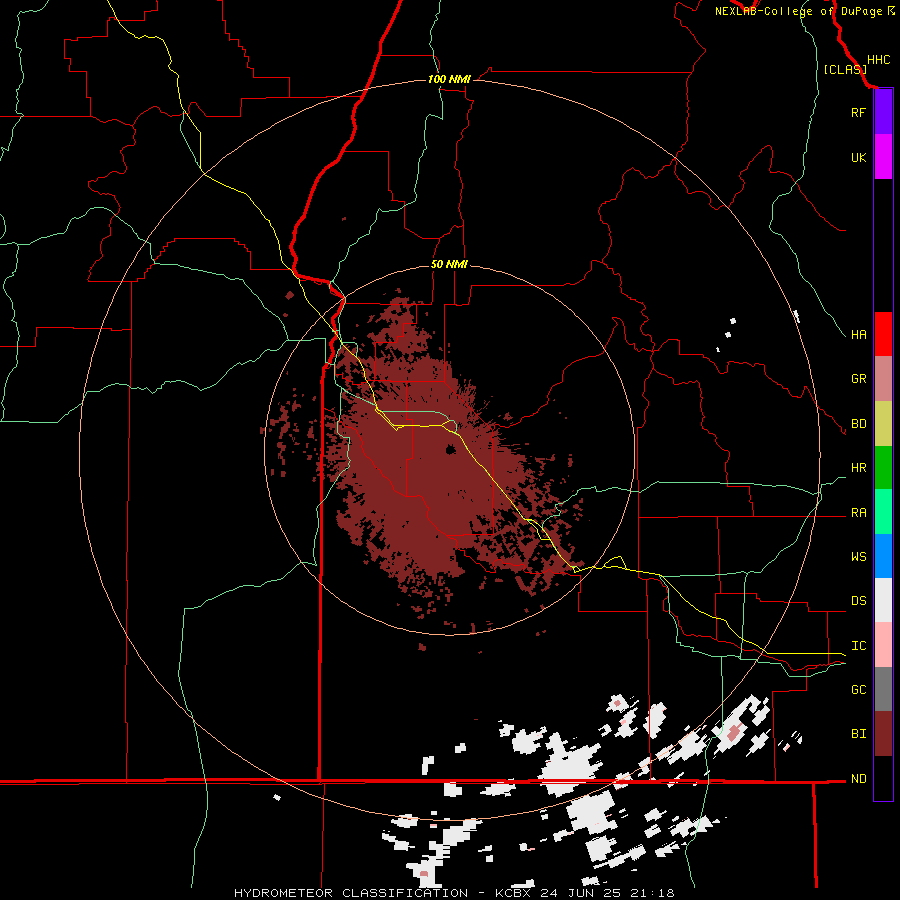The height and width of the screenshot is (900, 900).
Task: Click the DS legend label
Action: tap(858, 601)
